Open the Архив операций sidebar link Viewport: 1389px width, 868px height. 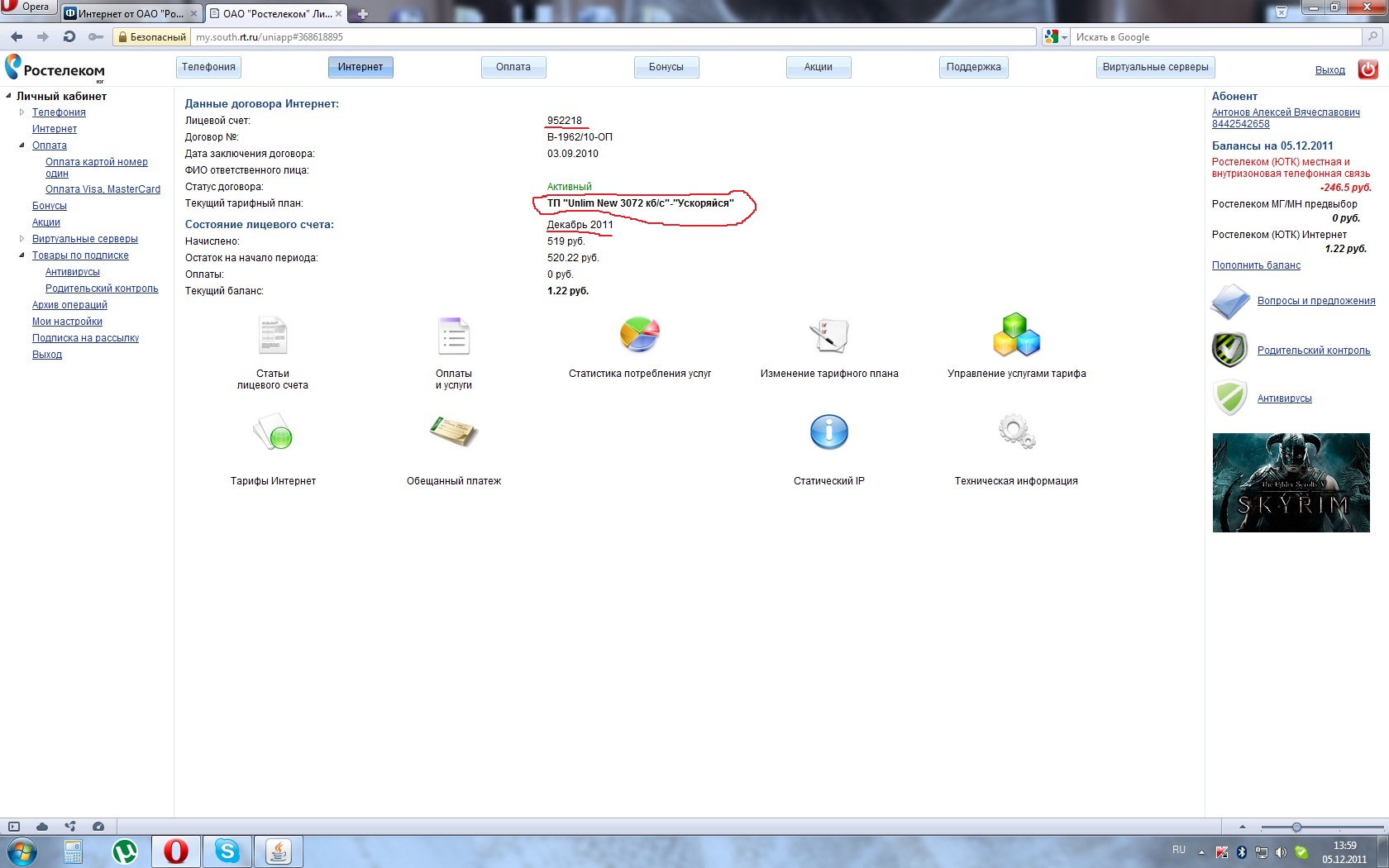pyautogui.click(x=69, y=305)
